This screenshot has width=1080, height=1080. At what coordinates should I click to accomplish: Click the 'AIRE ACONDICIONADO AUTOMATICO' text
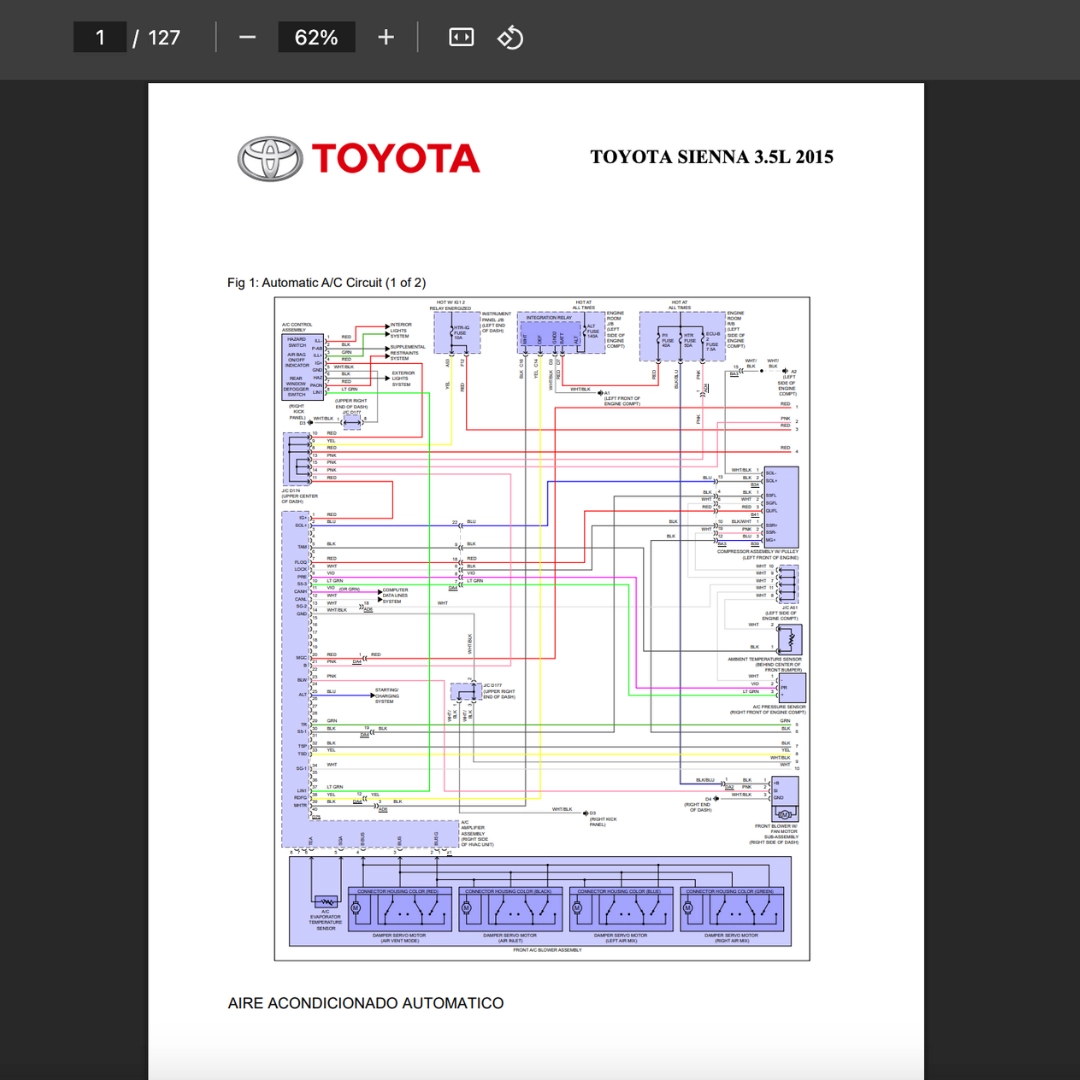(366, 1003)
